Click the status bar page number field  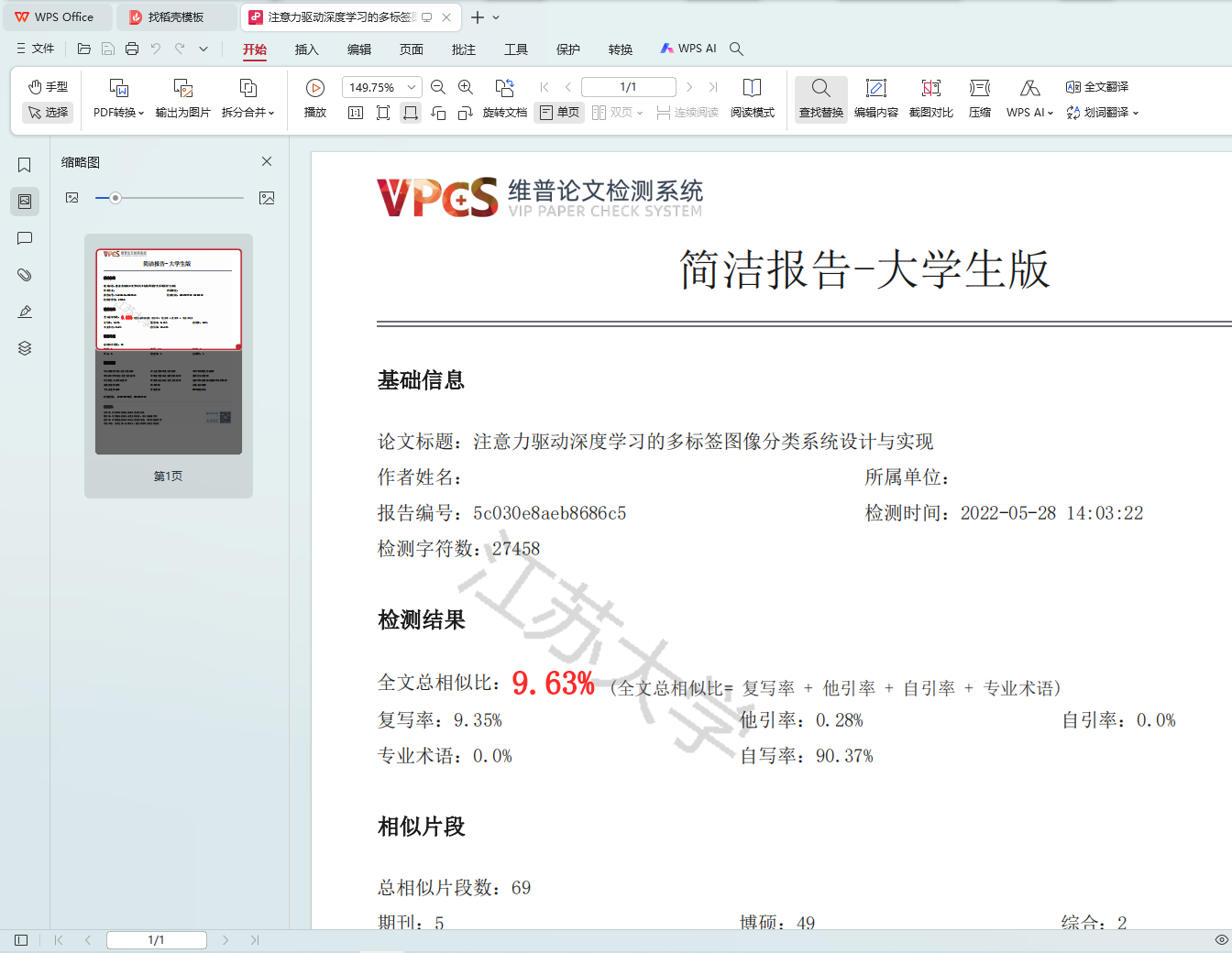click(x=157, y=940)
